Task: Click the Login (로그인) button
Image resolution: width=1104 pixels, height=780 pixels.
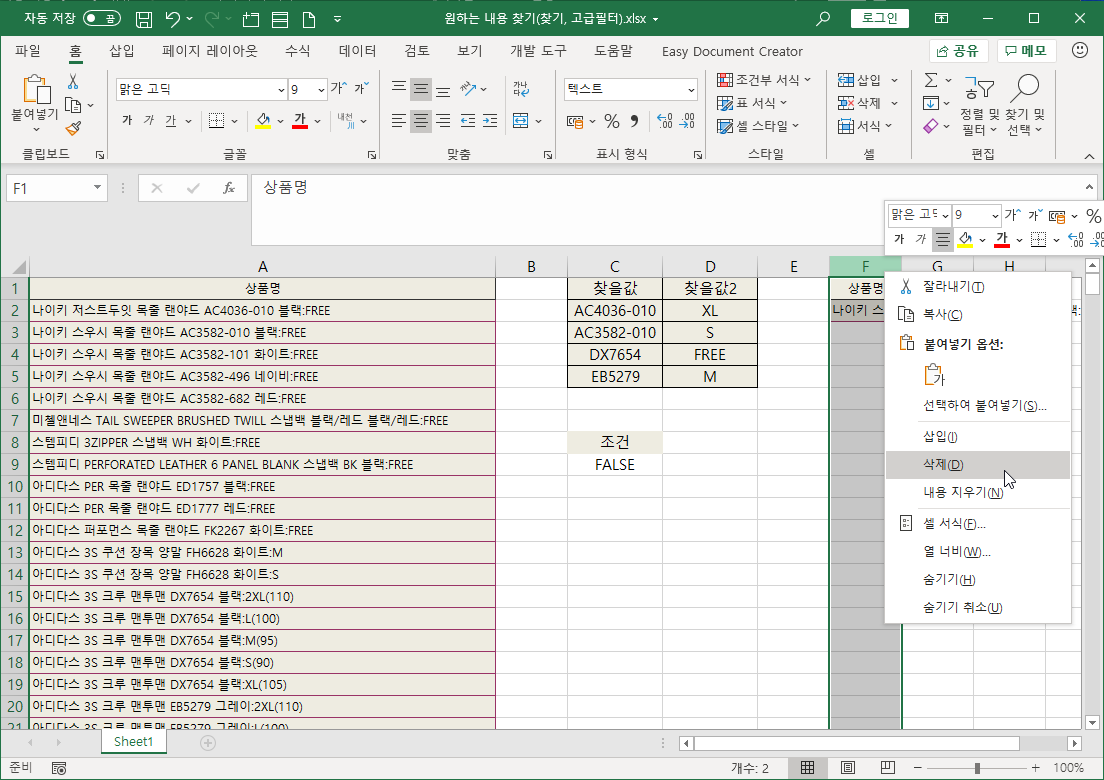Action: point(879,18)
